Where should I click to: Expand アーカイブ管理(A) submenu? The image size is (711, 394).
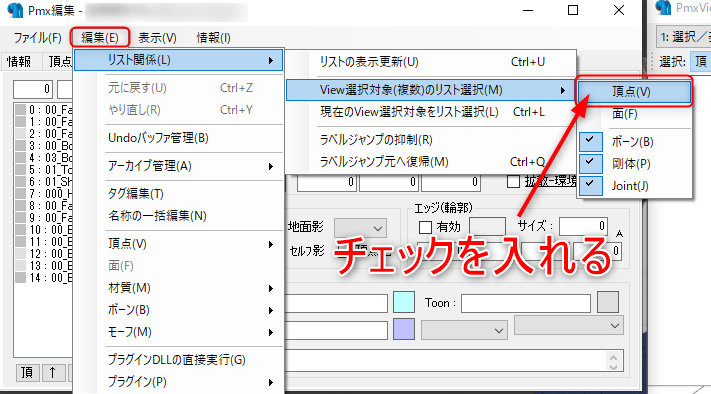179,166
